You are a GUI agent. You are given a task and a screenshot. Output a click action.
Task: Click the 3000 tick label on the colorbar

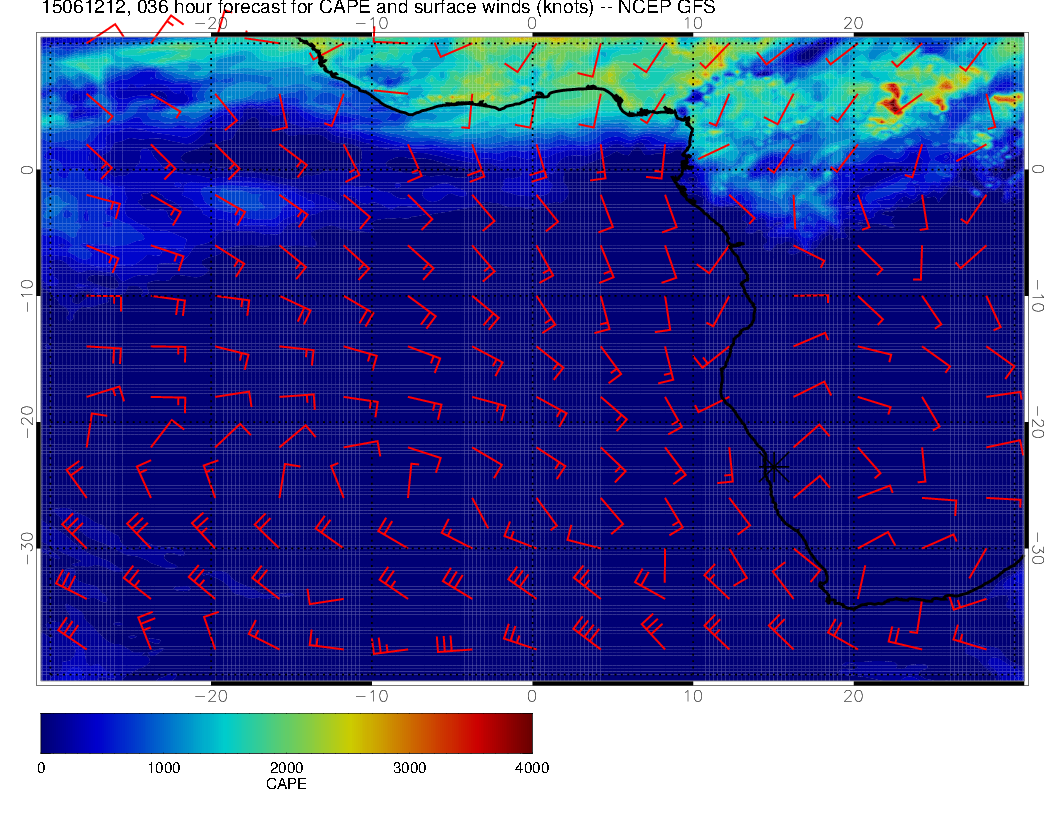(x=409, y=768)
